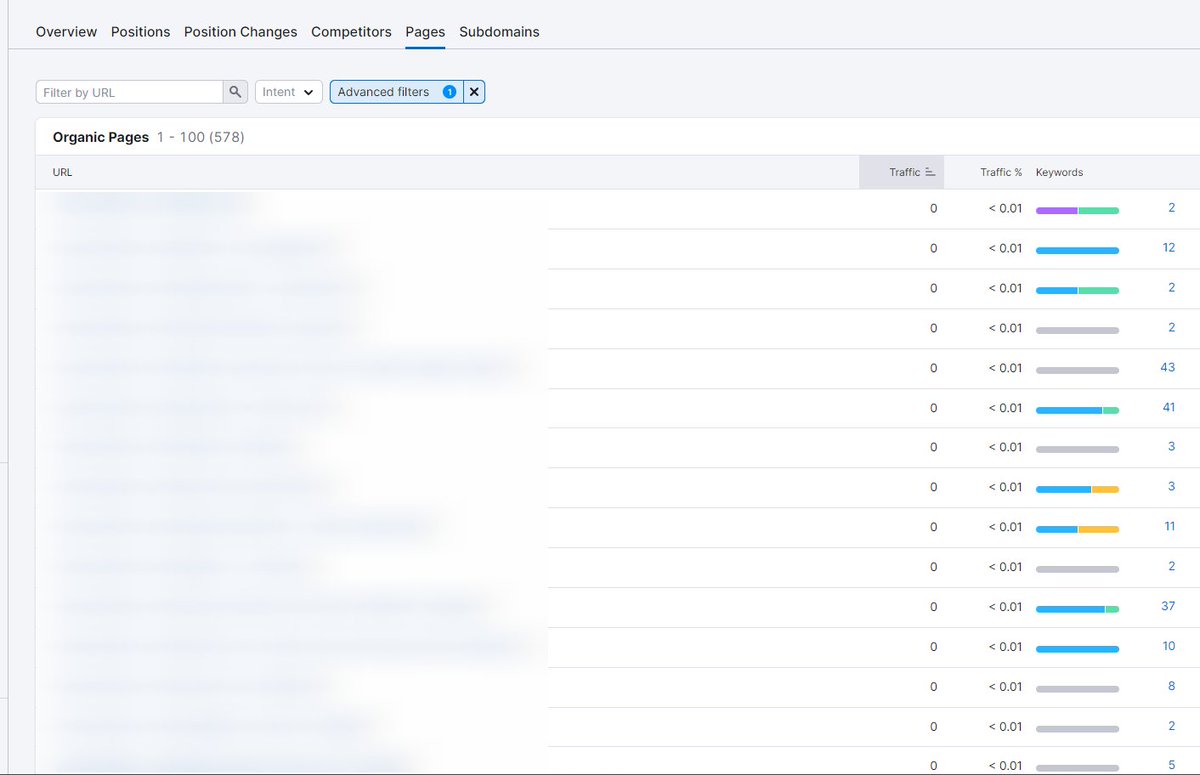View the Subdomains tab
This screenshot has height=775, width=1200.
pos(499,31)
